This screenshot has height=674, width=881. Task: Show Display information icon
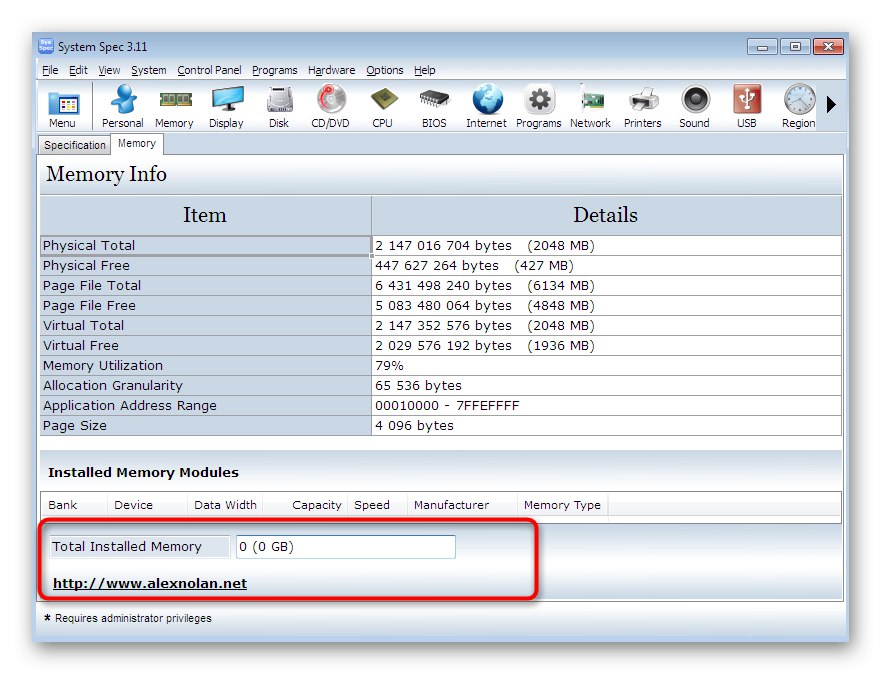click(x=226, y=107)
